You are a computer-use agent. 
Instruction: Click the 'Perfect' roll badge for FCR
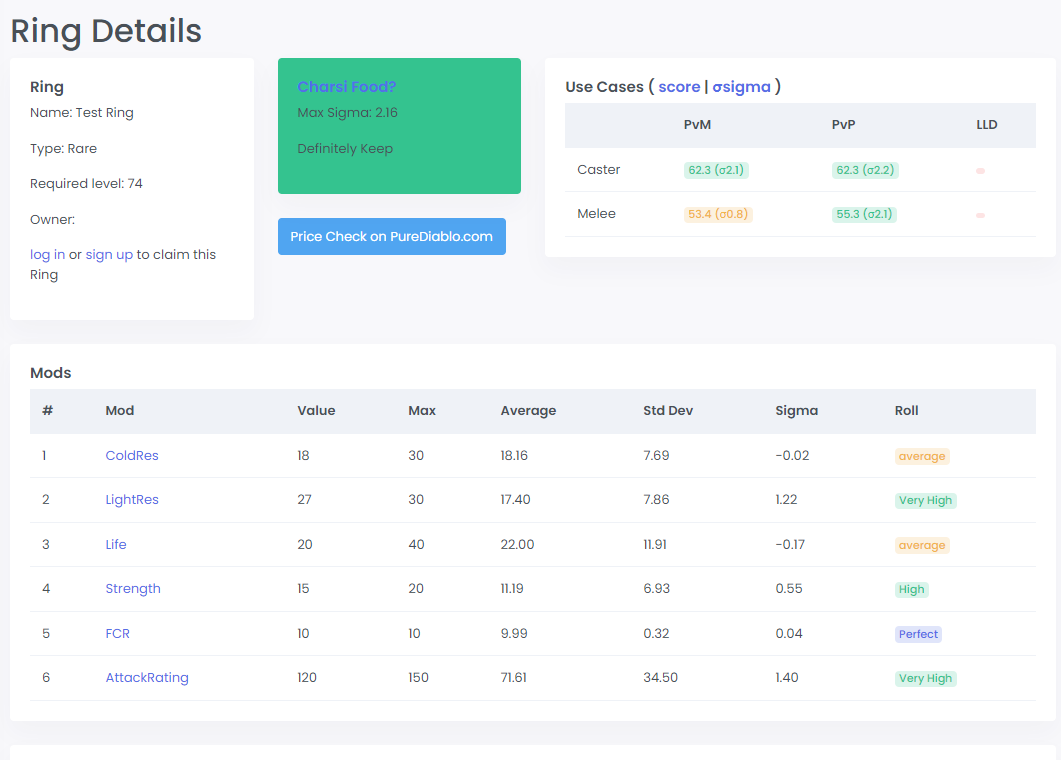[918, 634]
